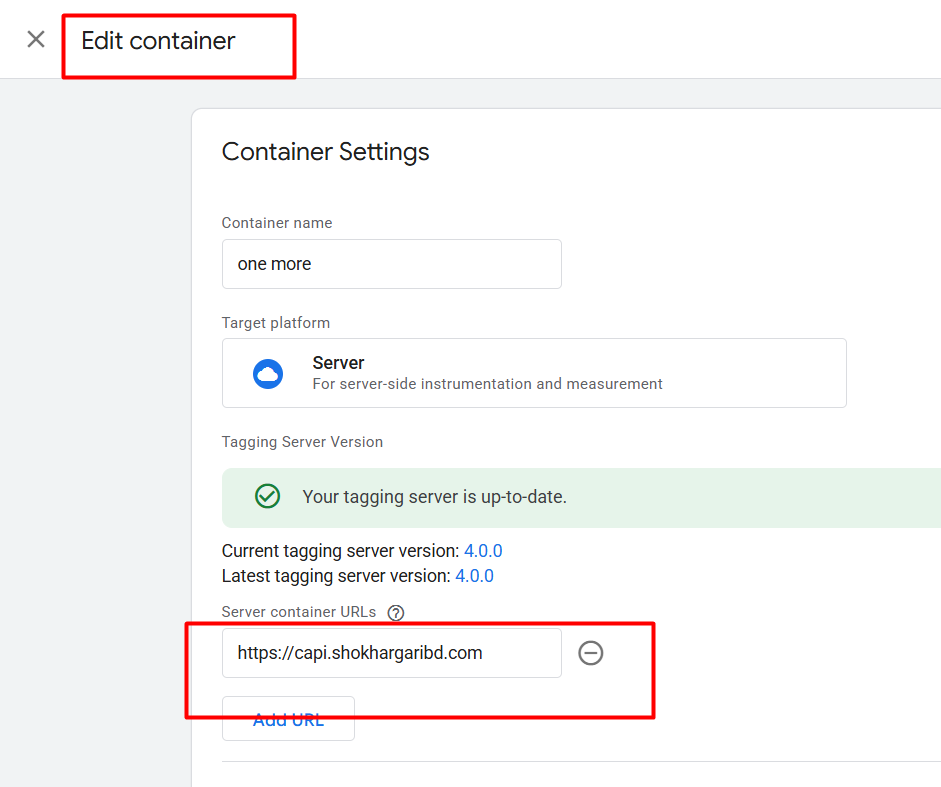Select the Server target platform card
The image size is (941, 787).
click(534, 373)
